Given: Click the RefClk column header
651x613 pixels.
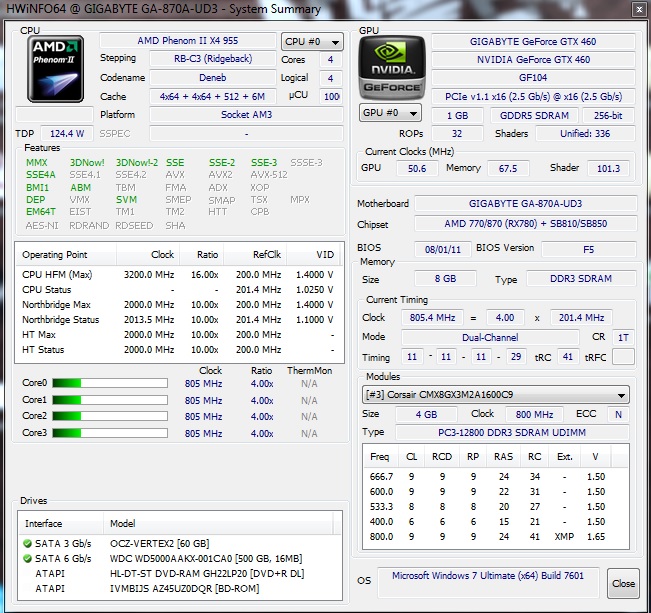Looking at the screenshot, I should point(255,255).
